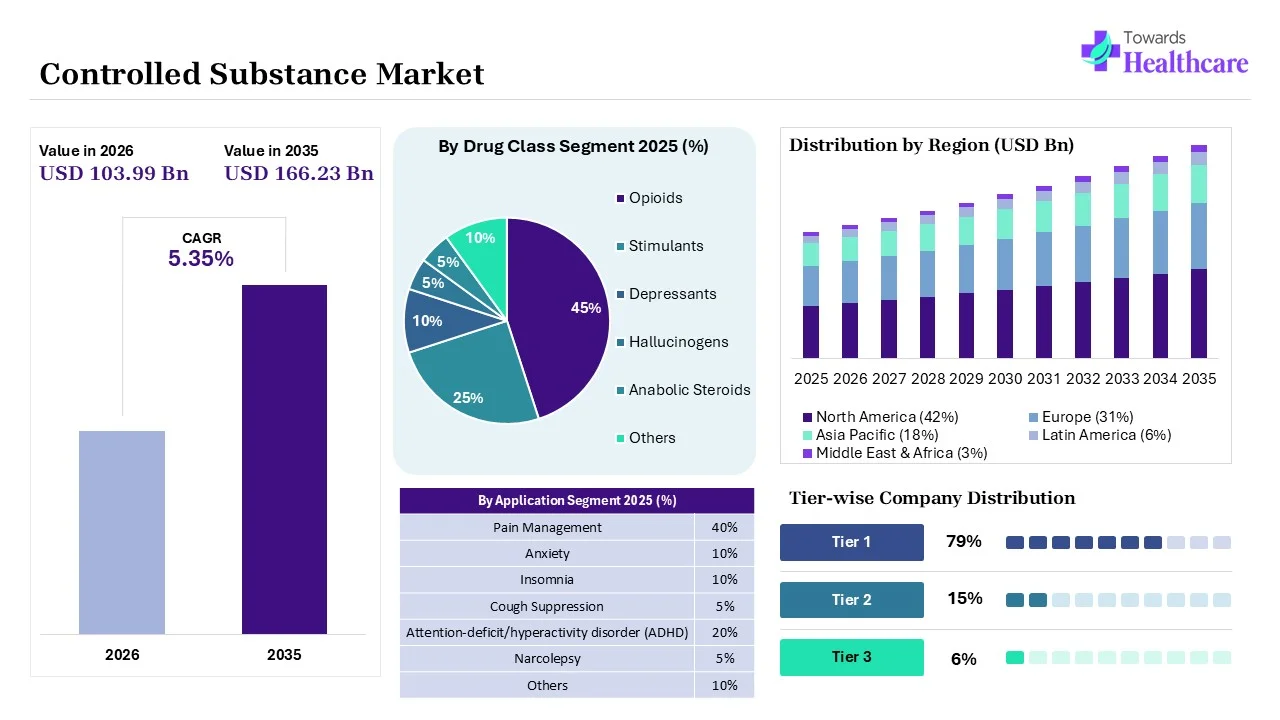Click the Tier 2 button
The width and height of the screenshot is (1280, 720).
[852, 600]
